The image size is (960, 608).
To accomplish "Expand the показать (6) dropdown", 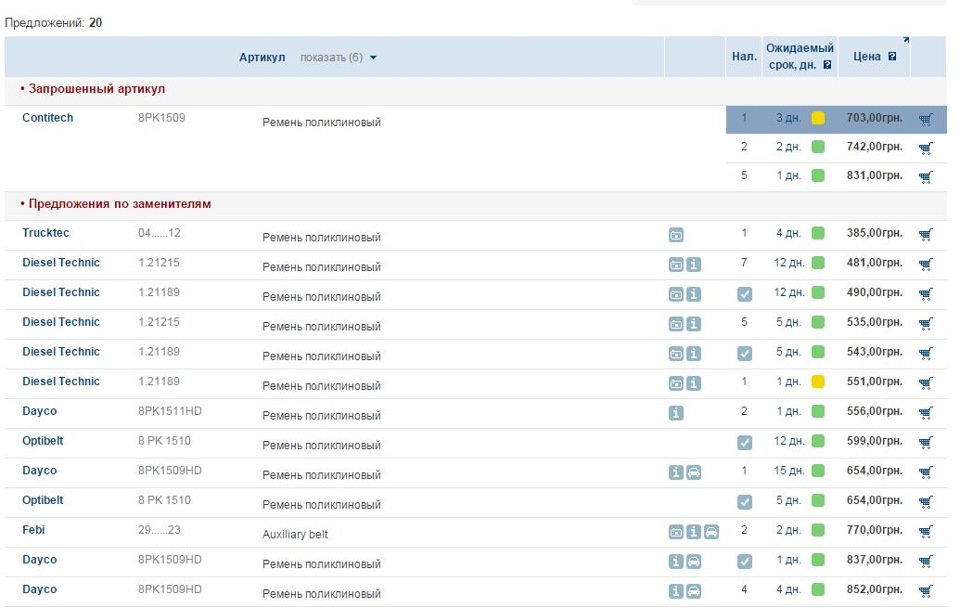I will tap(338, 58).
